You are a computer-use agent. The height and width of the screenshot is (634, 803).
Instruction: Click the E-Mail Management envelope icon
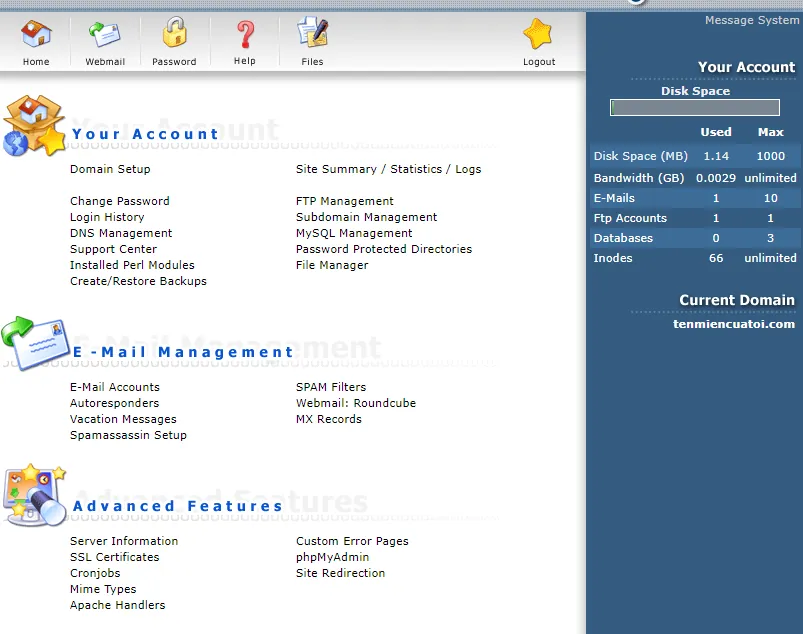[x=34, y=343]
